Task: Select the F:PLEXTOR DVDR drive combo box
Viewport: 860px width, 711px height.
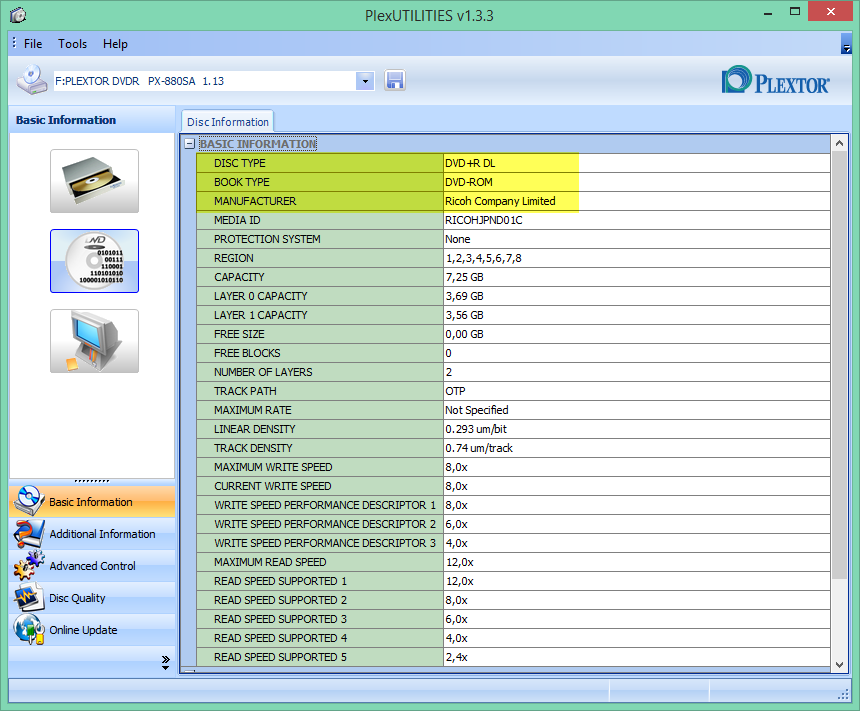Action: (214, 81)
